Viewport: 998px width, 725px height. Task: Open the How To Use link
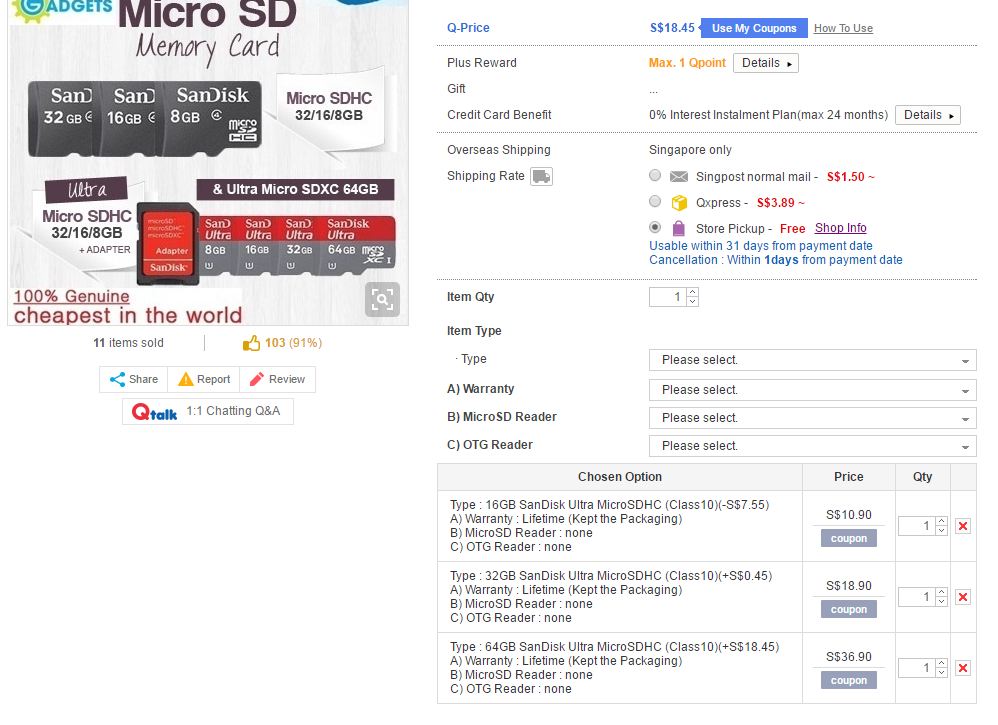(x=843, y=28)
